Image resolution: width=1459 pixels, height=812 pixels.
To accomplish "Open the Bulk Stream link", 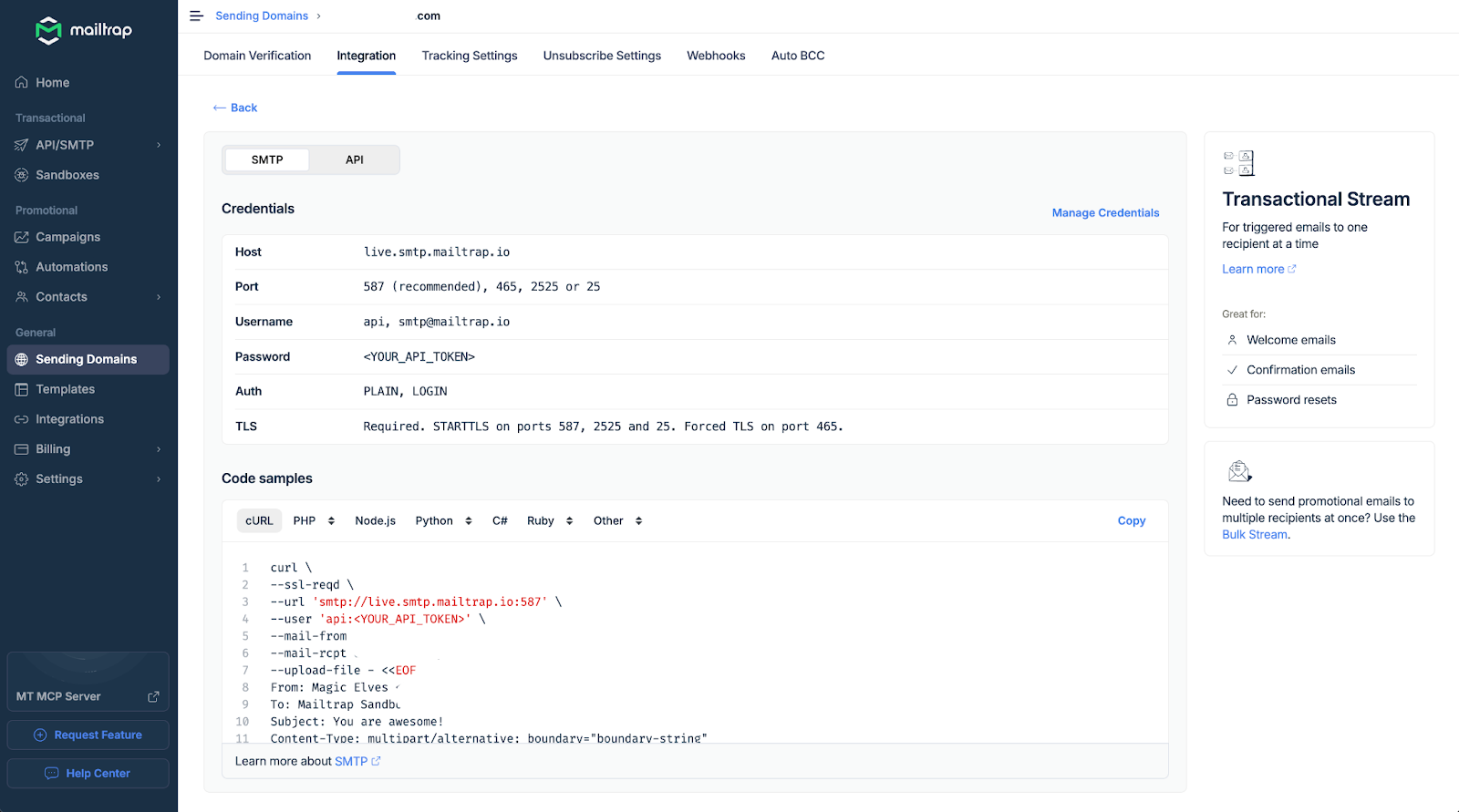I will pos(1255,535).
